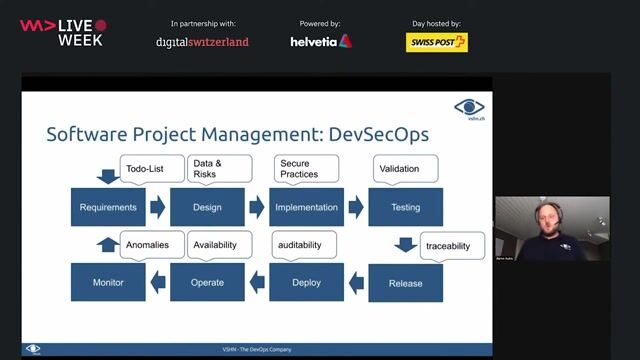640x360 pixels.
Task: Click the small eye logo in slide footer
Action: 33,349
